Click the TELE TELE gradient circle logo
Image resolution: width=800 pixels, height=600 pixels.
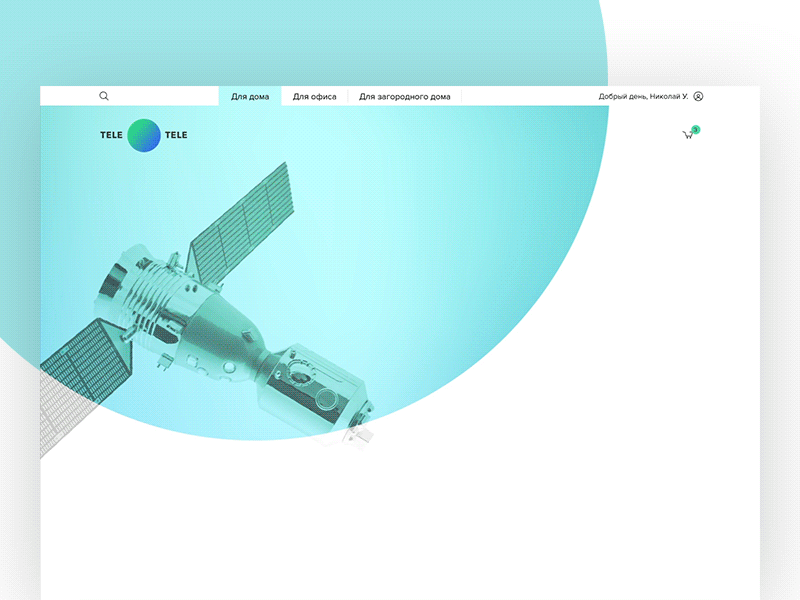(x=144, y=135)
